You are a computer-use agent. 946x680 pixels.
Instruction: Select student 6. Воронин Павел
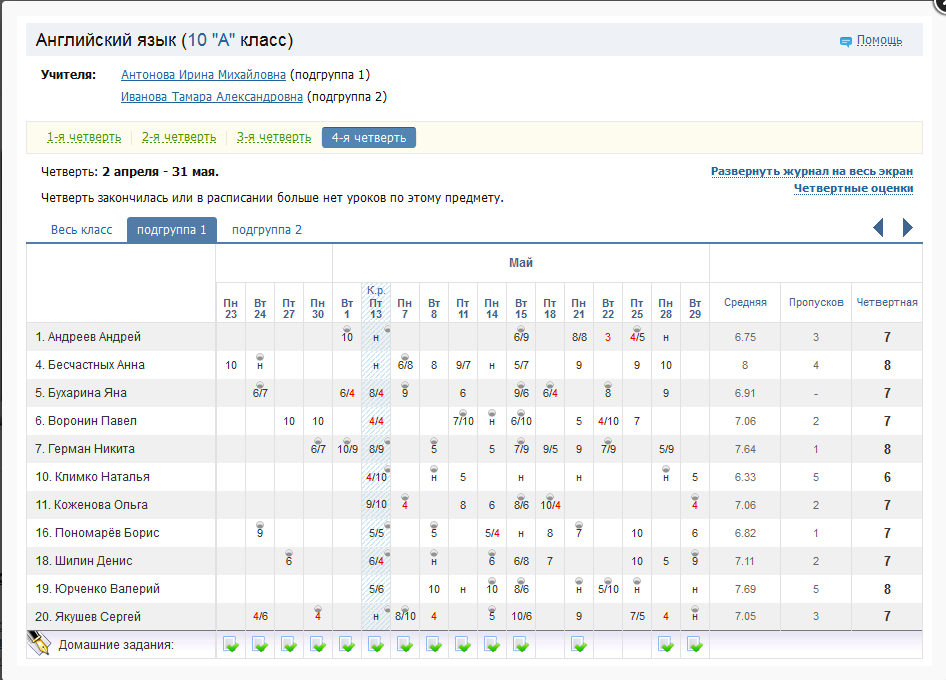[x=86, y=421]
